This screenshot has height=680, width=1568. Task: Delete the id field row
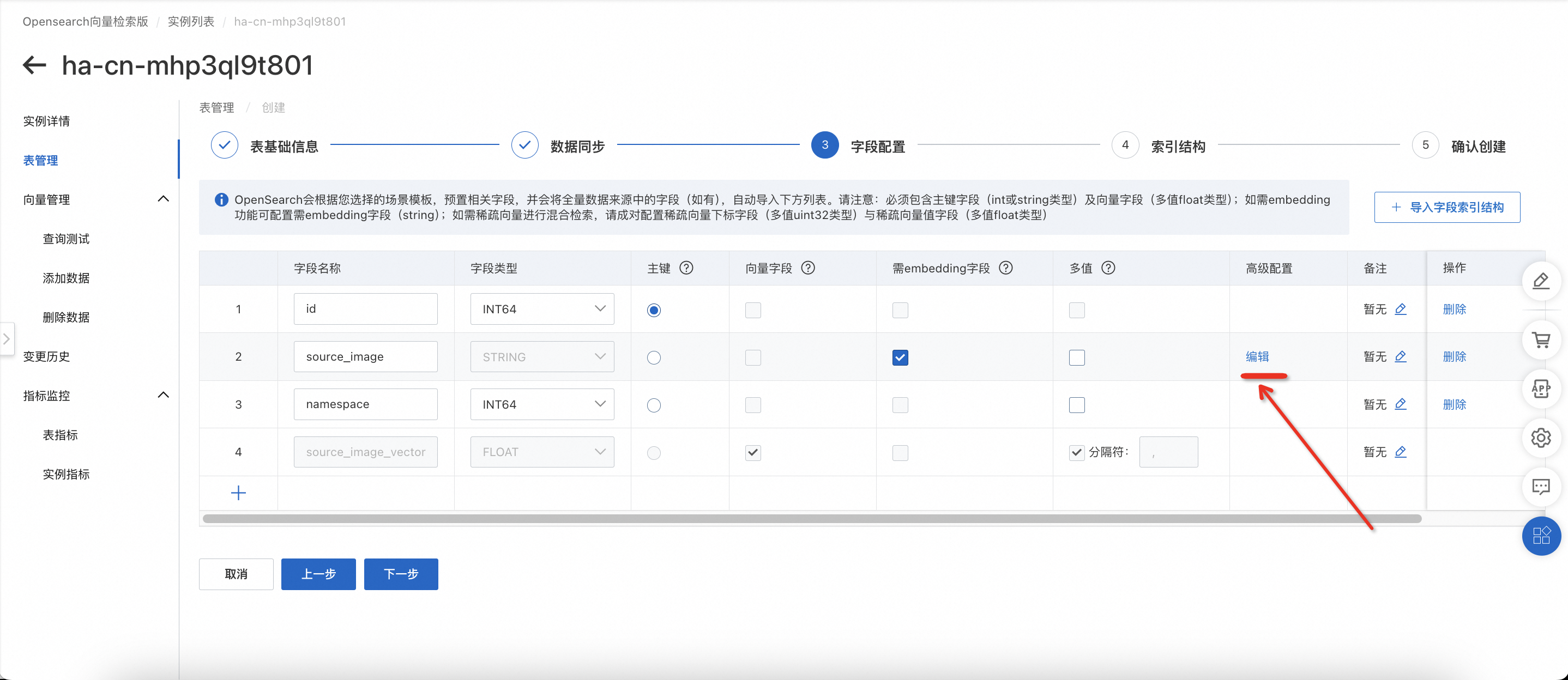pyautogui.click(x=1454, y=309)
